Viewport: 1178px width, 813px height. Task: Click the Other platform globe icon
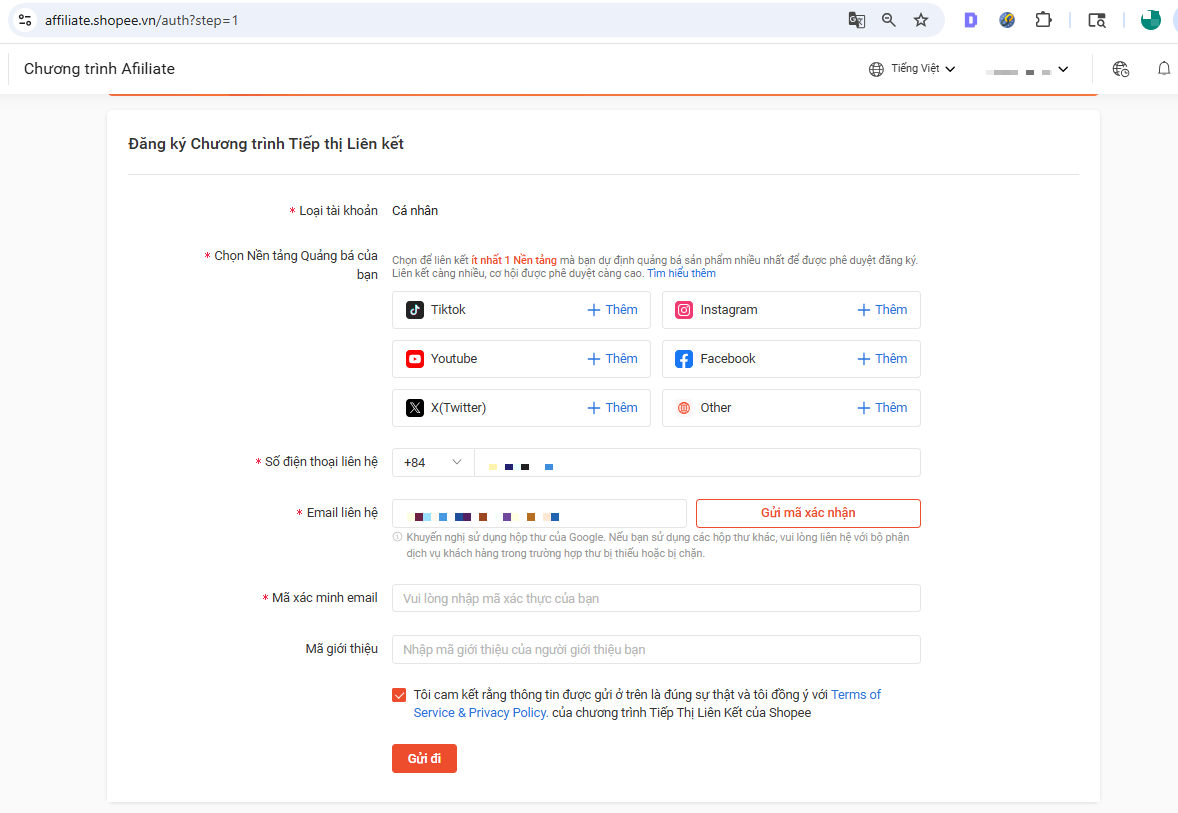684,407
